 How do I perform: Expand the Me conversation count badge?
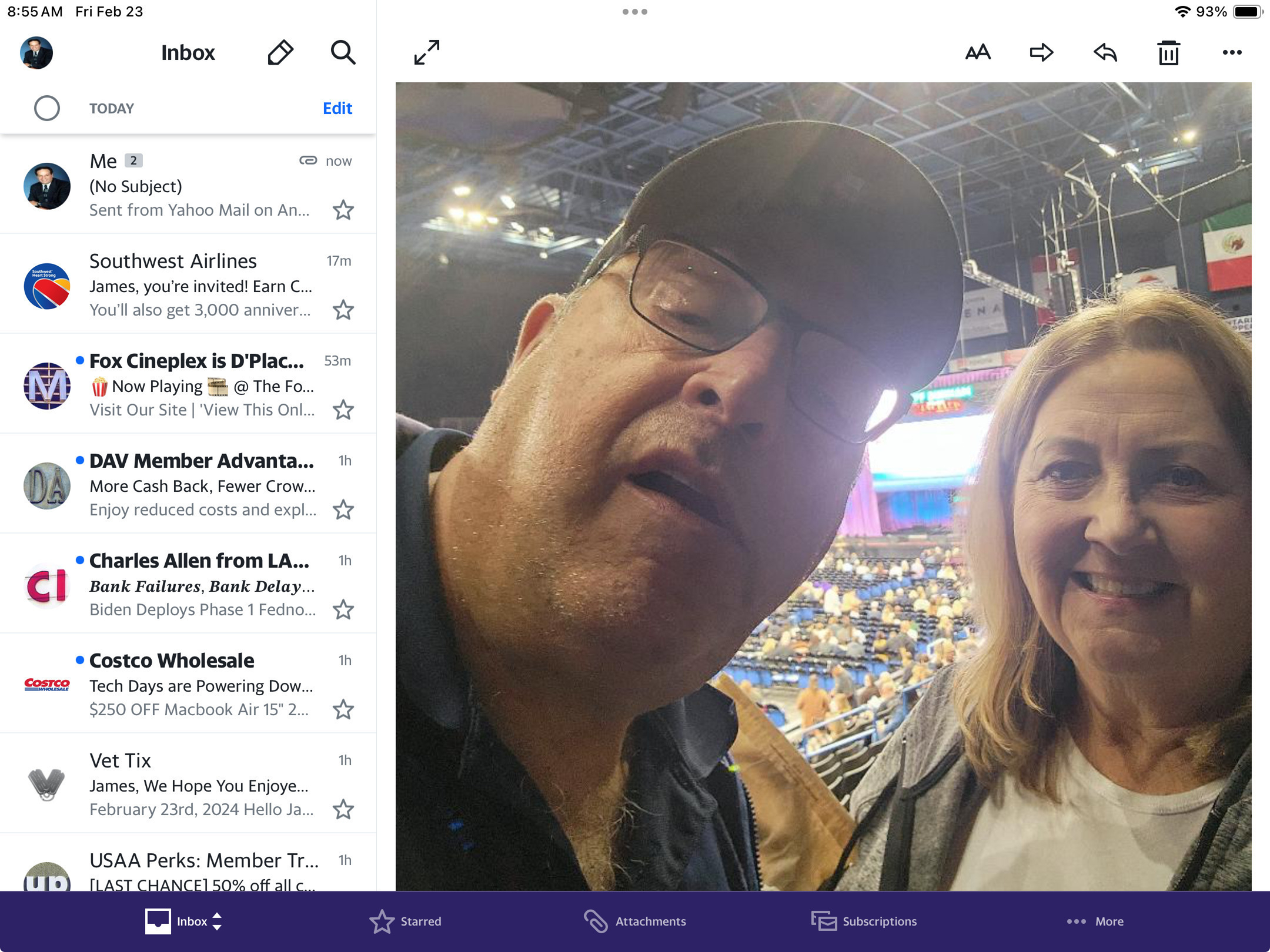(x=133, y=160)
